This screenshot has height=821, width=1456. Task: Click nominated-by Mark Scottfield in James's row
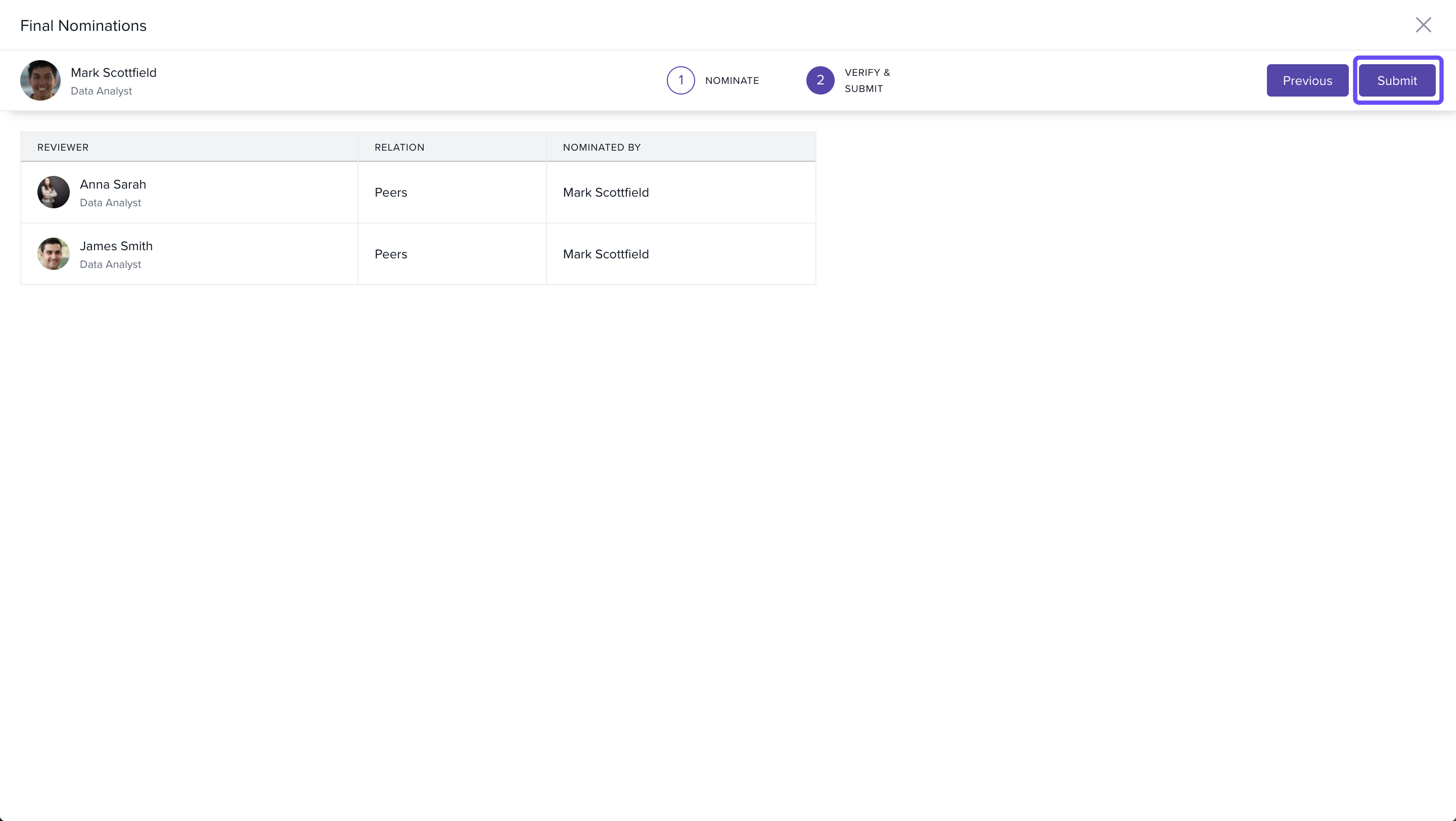605,254
